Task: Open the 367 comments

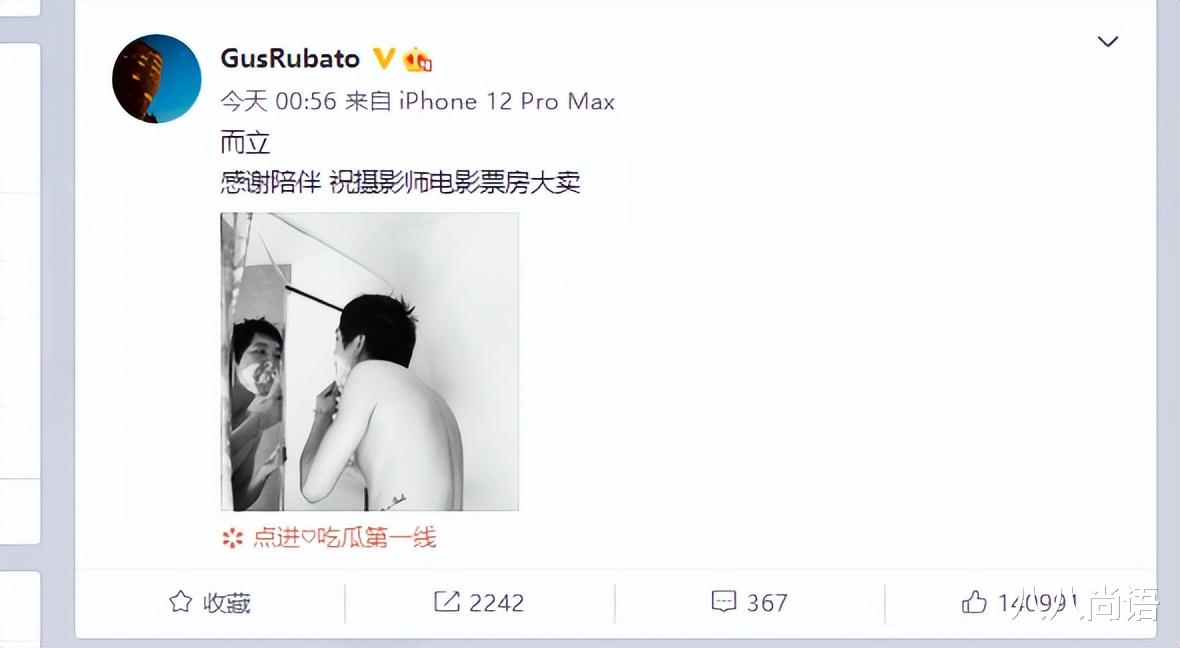Action: click(x=767, y=603)
